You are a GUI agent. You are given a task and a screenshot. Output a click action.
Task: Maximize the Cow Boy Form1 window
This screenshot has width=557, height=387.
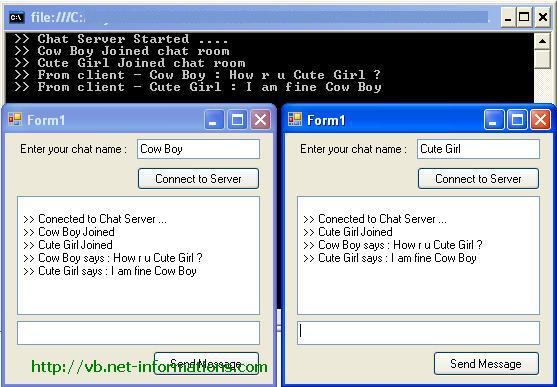coord(237,119)
